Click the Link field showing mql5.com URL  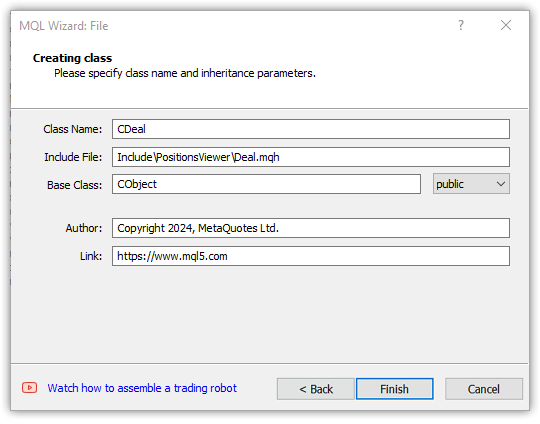coord(311,256)
